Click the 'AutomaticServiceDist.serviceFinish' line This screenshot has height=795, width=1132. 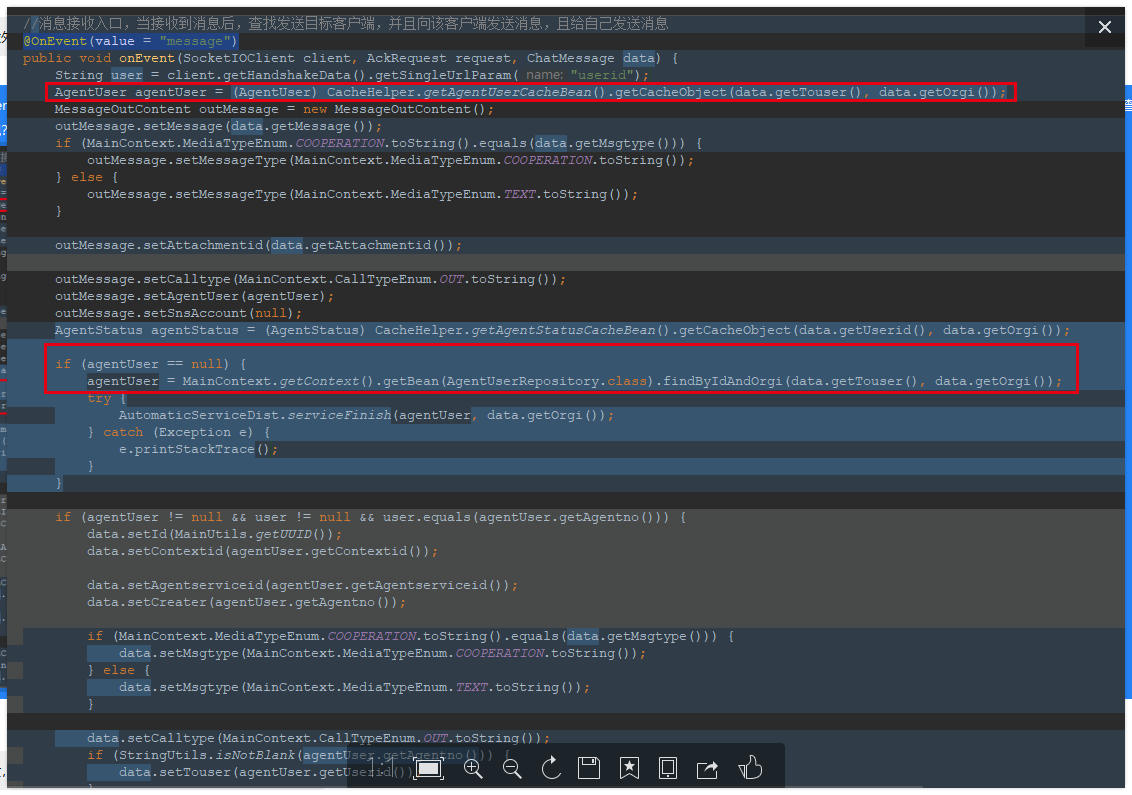366,415
